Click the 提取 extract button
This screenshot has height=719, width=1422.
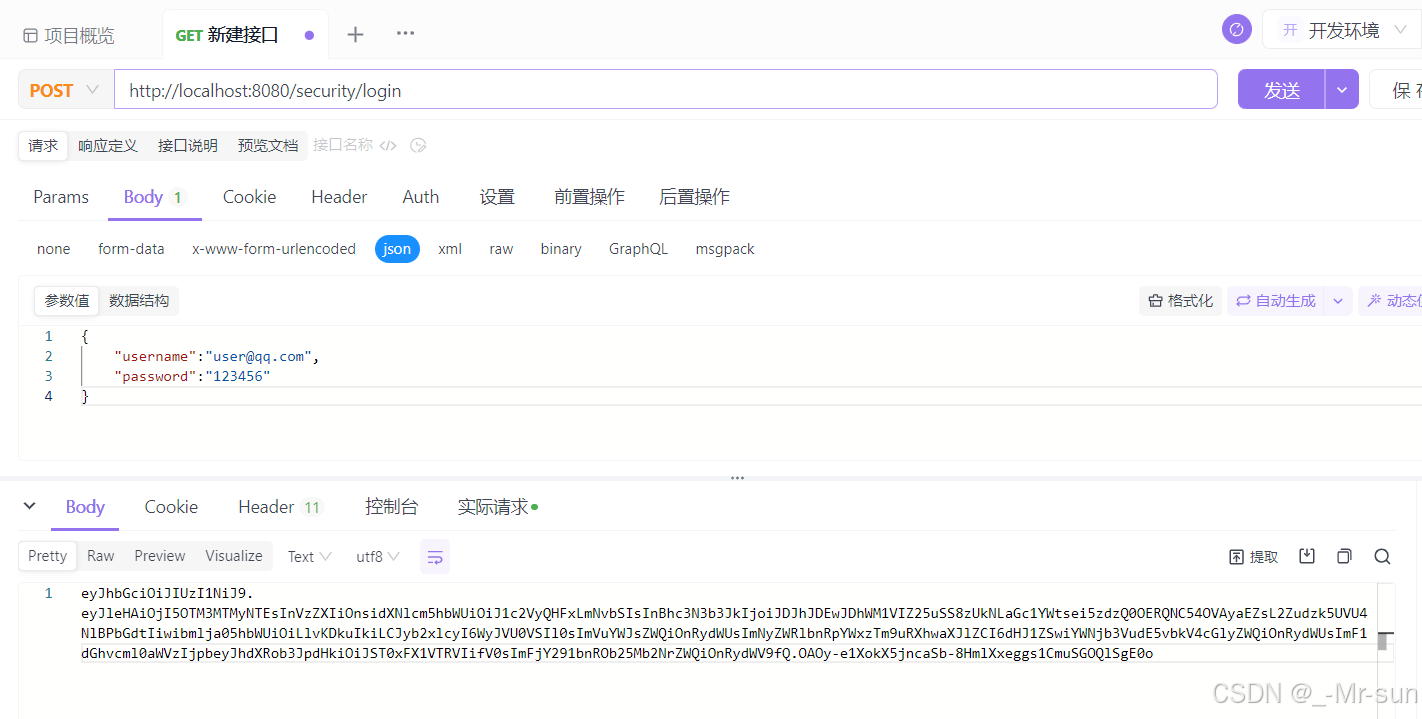(x=1253, y=556)
